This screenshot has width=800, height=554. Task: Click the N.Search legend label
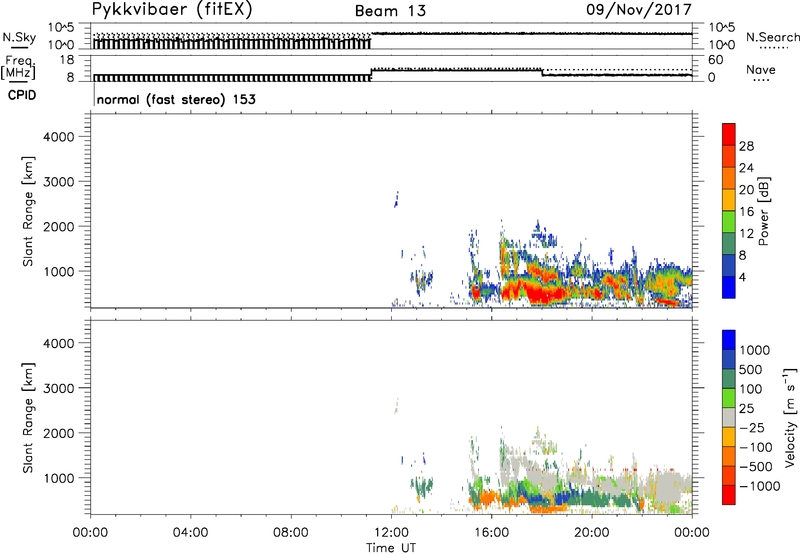tap(773, 37)
